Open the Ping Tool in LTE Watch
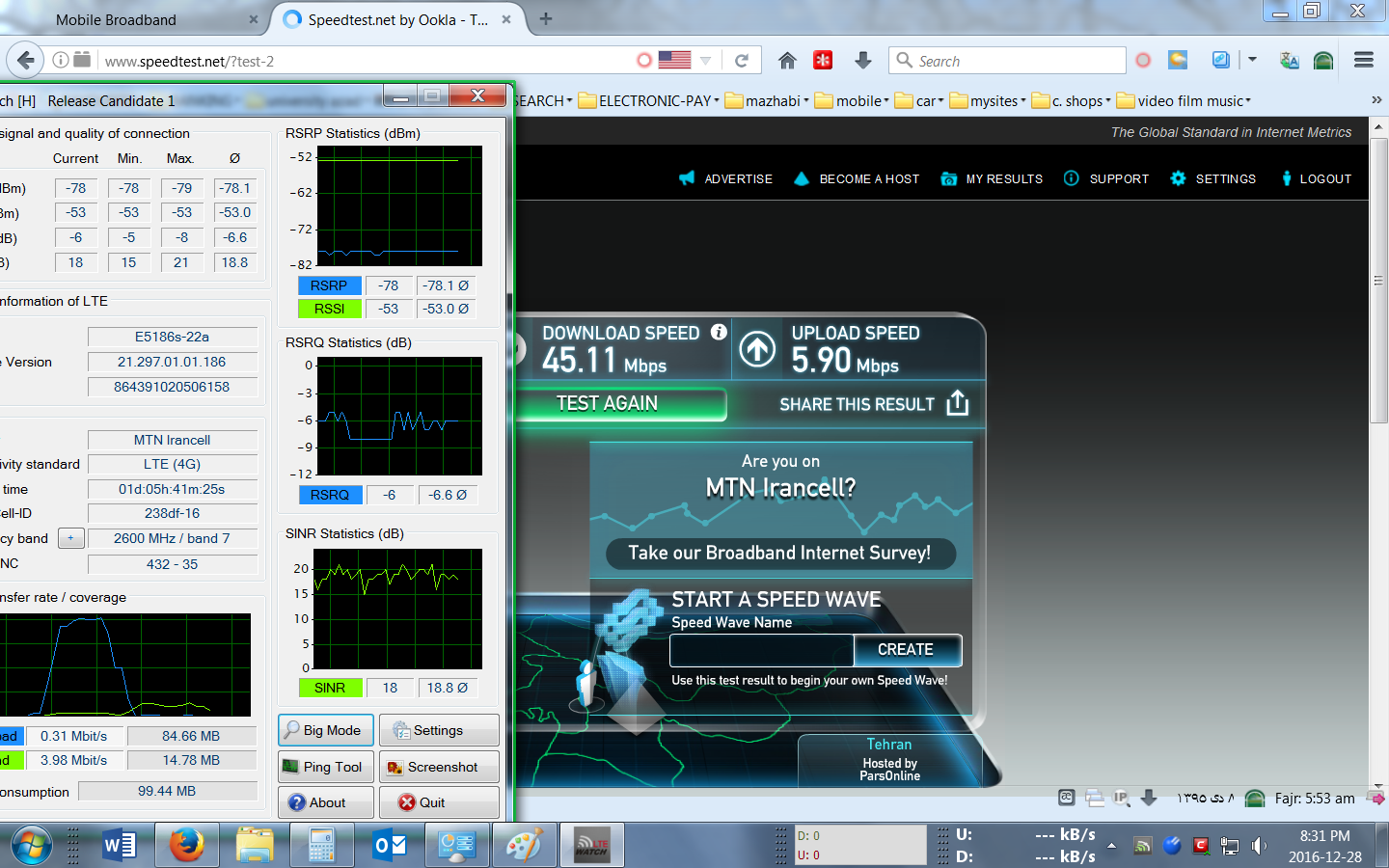The image size is (1389, 868). 326,767
